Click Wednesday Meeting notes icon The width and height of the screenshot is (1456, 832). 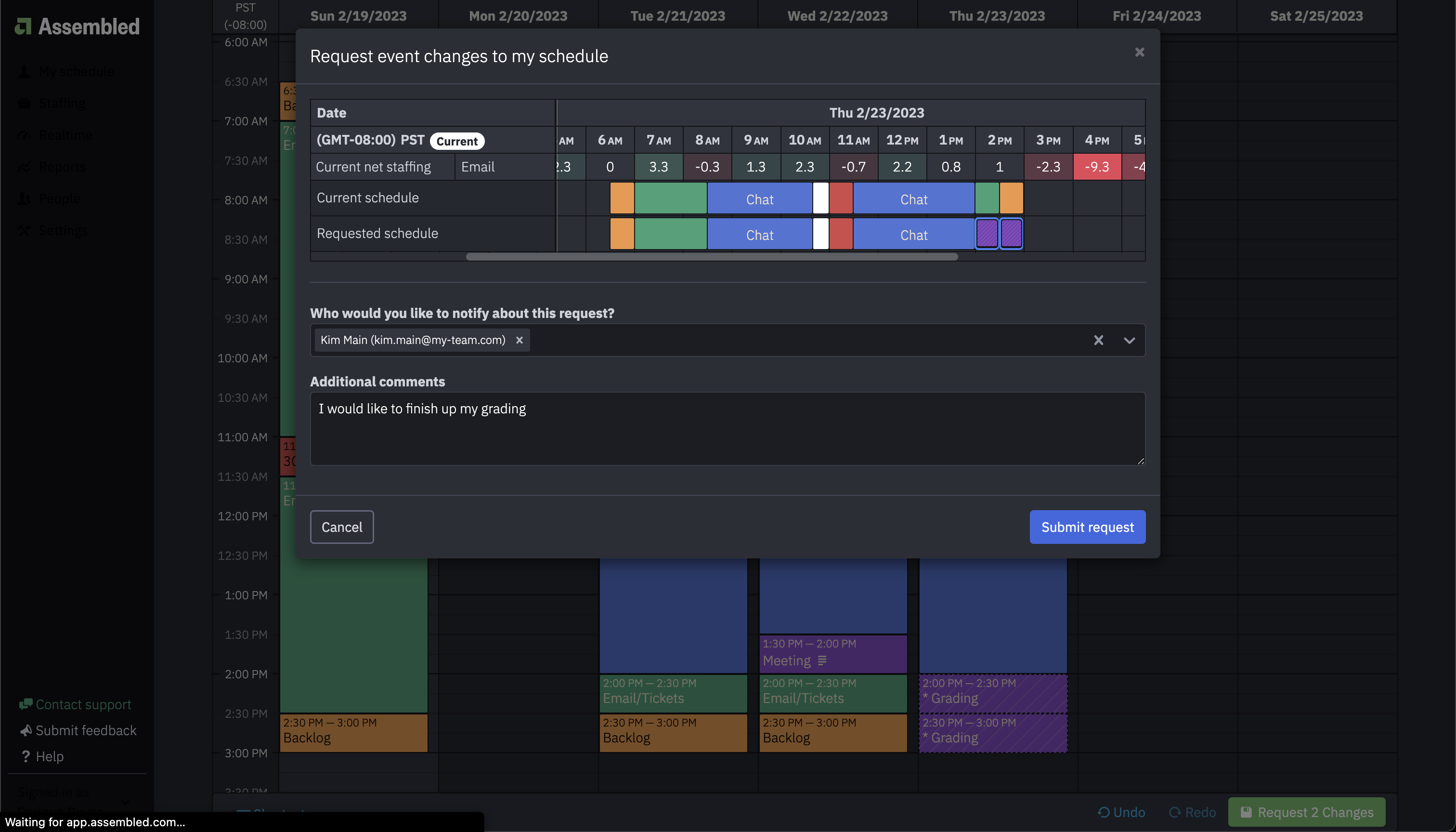(x=822, y=660)
